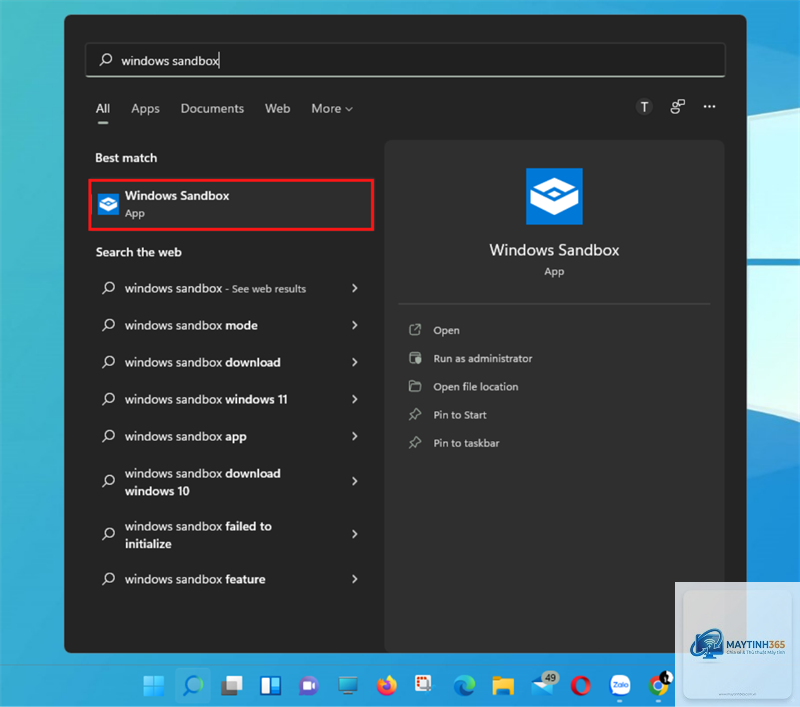The image size is (800, 707).
Task: Select Pin to Start
Action: point(460,415)
